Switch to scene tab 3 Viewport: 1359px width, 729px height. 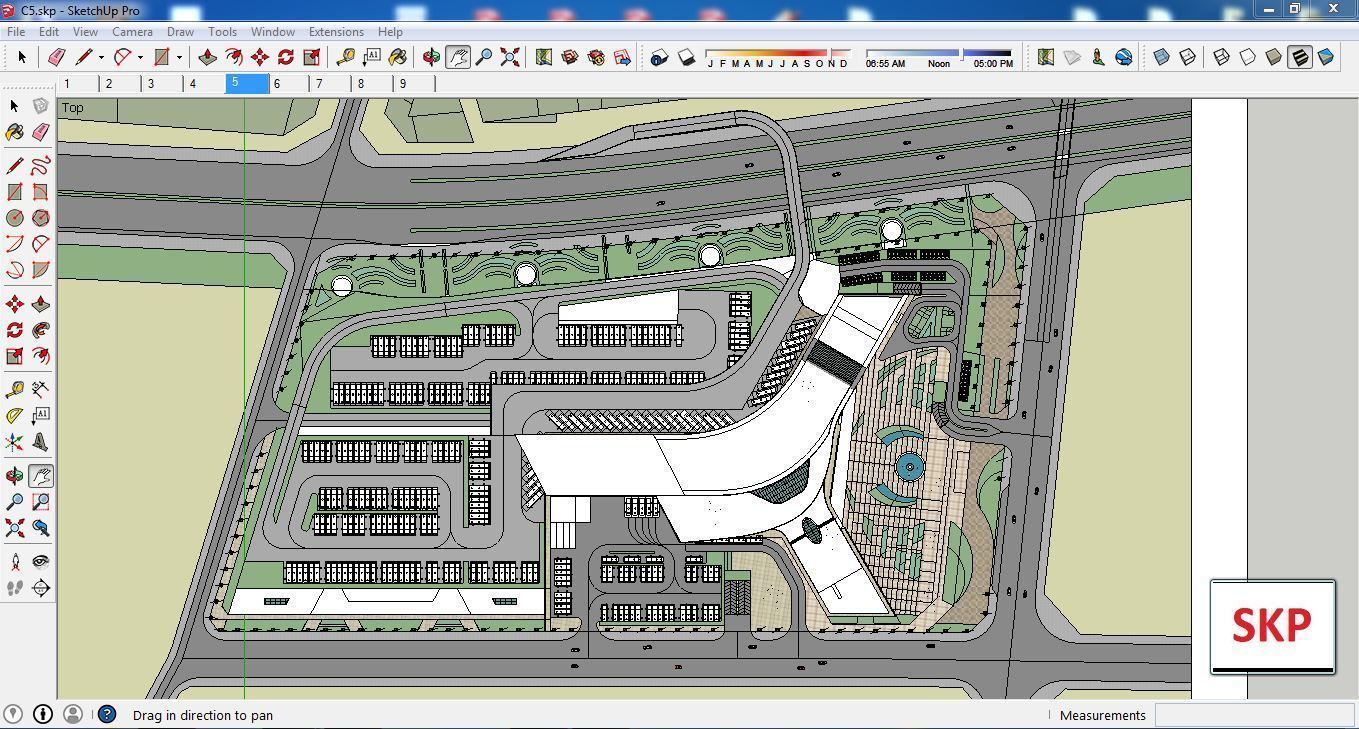click(162, 84)
